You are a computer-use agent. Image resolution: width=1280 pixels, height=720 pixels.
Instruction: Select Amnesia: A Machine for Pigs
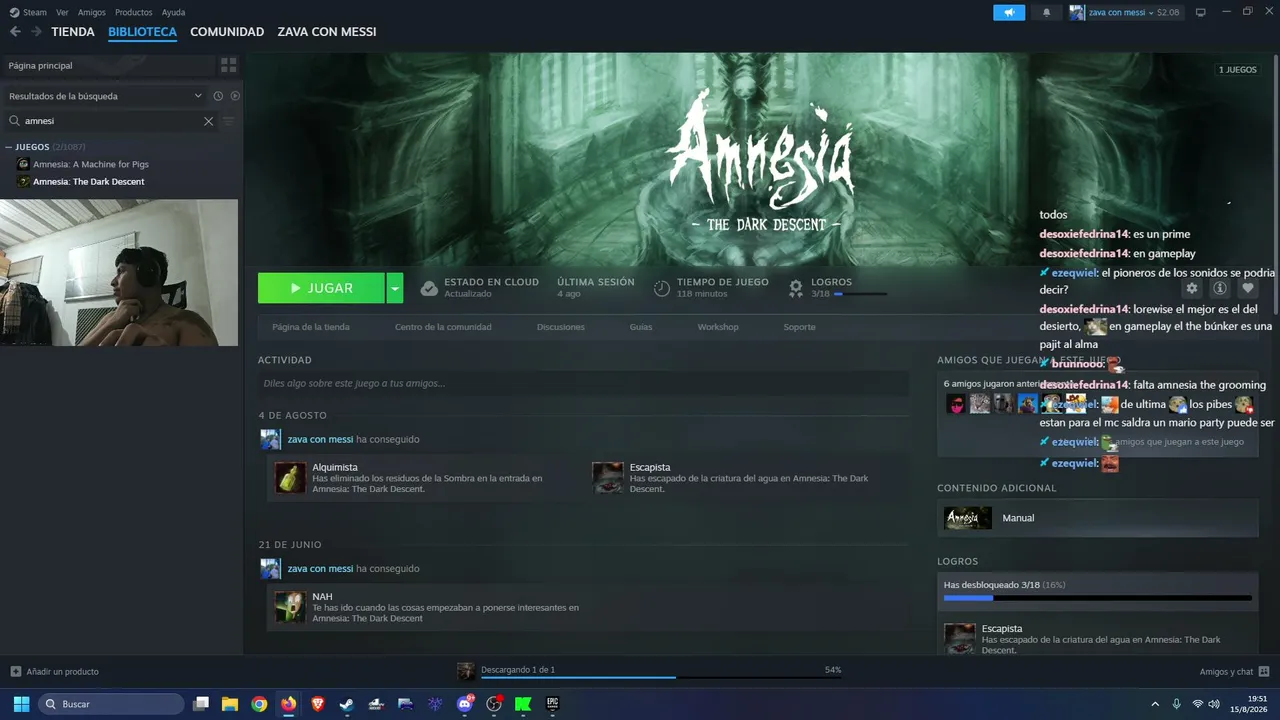click(91, 164)
